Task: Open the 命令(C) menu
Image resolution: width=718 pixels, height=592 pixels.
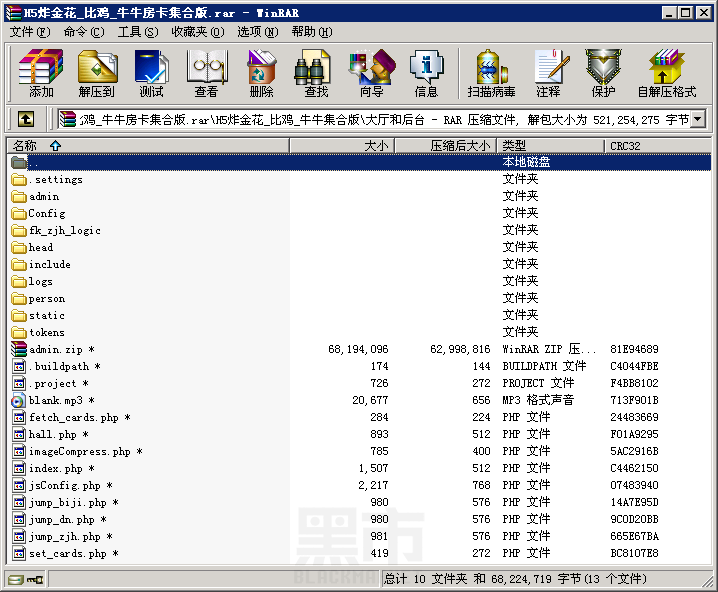Action: click(84, 32)
